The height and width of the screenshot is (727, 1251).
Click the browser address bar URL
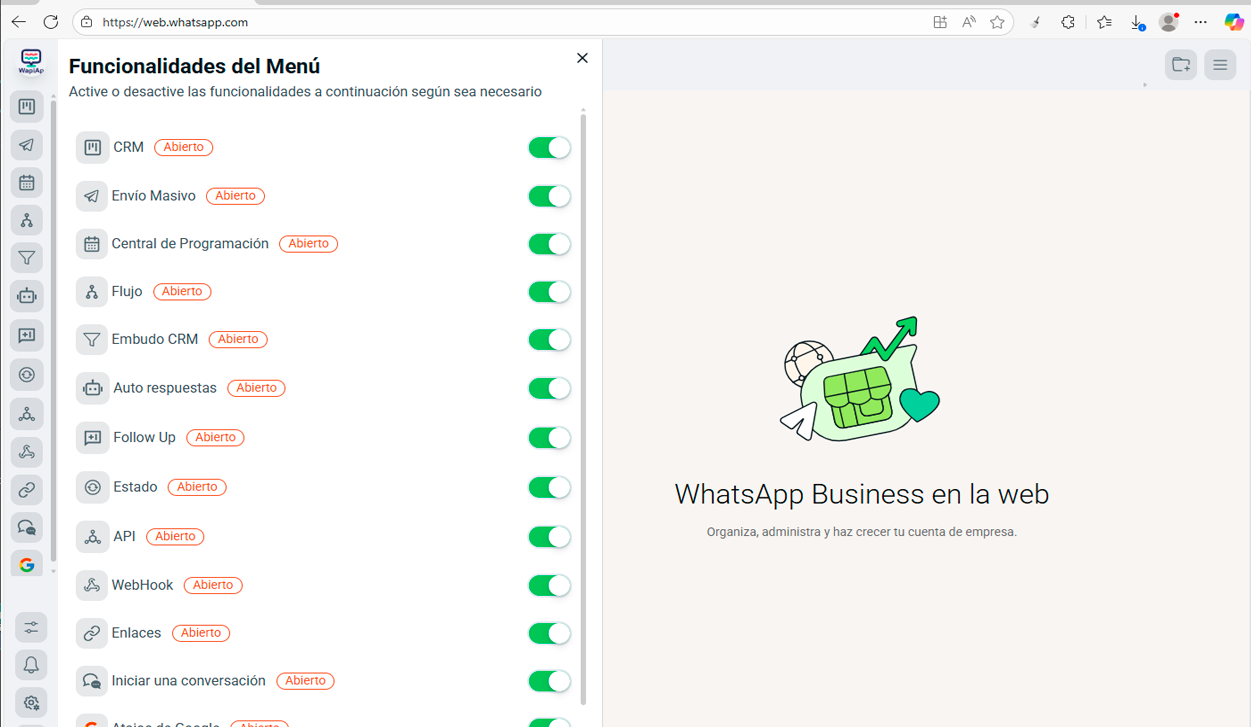[400, 22]
